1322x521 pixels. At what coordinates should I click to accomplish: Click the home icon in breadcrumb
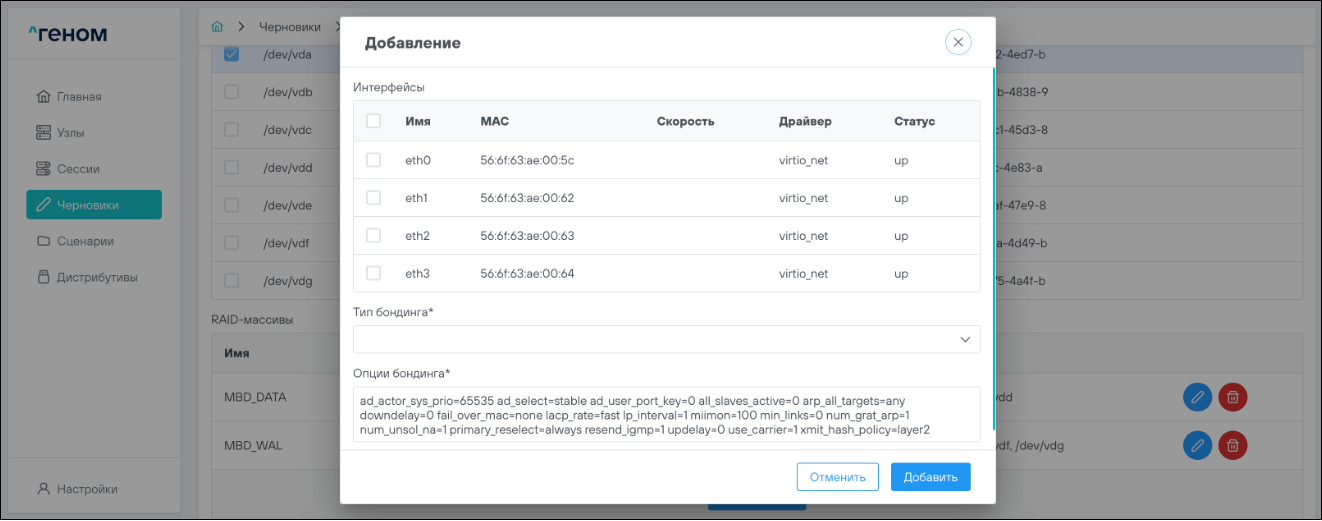click(x=217, y=27)
